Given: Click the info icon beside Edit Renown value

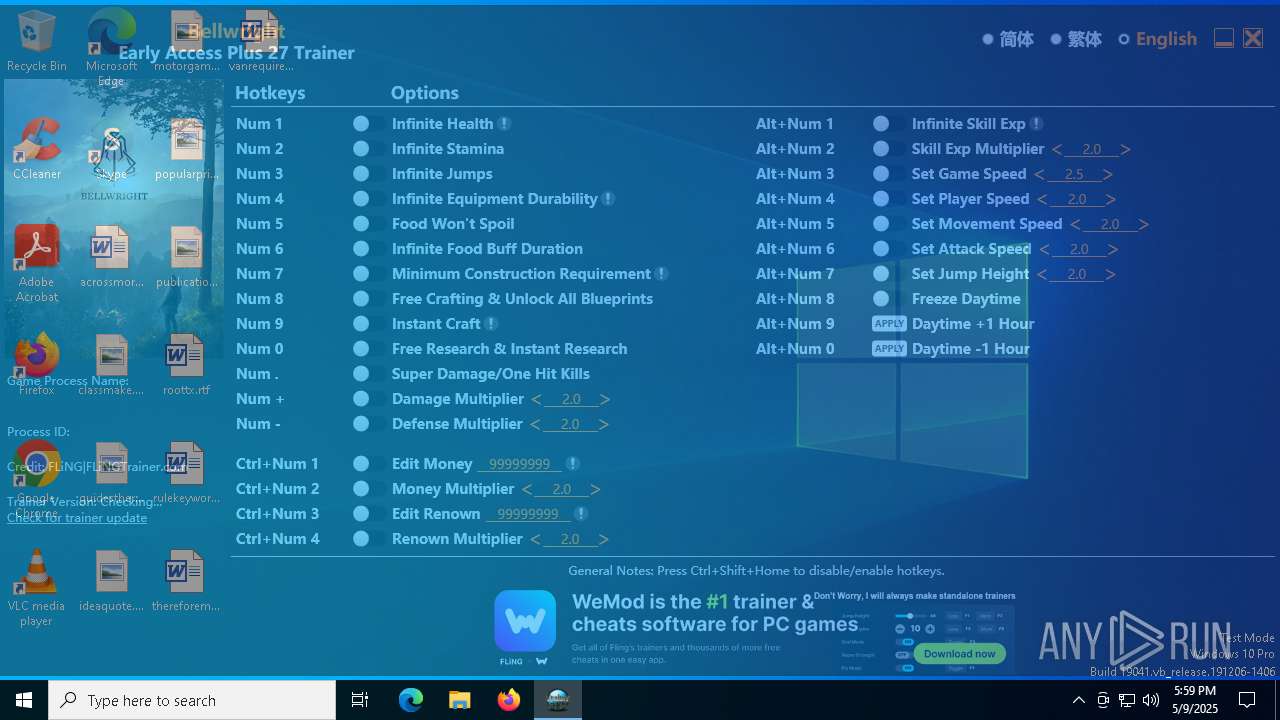Looking at the screenshot, I should [580, 514].
